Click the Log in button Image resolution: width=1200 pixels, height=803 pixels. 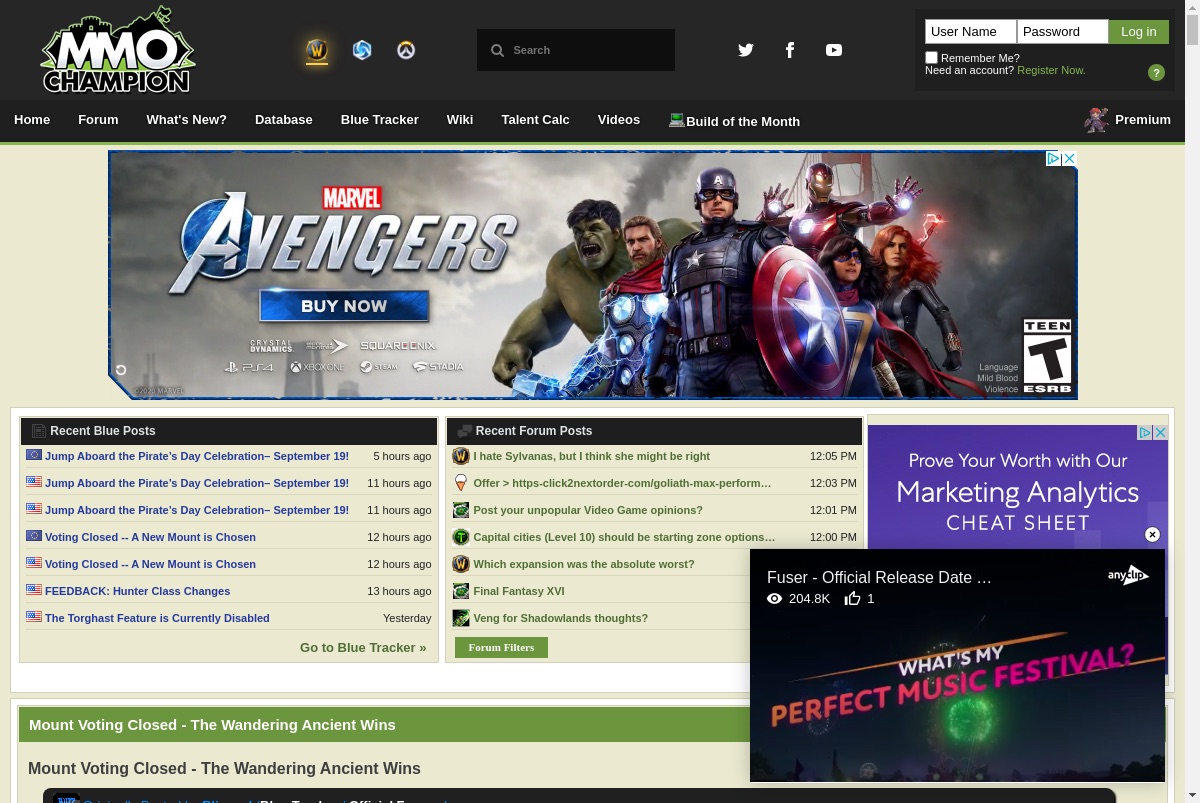click(1139, 32)
